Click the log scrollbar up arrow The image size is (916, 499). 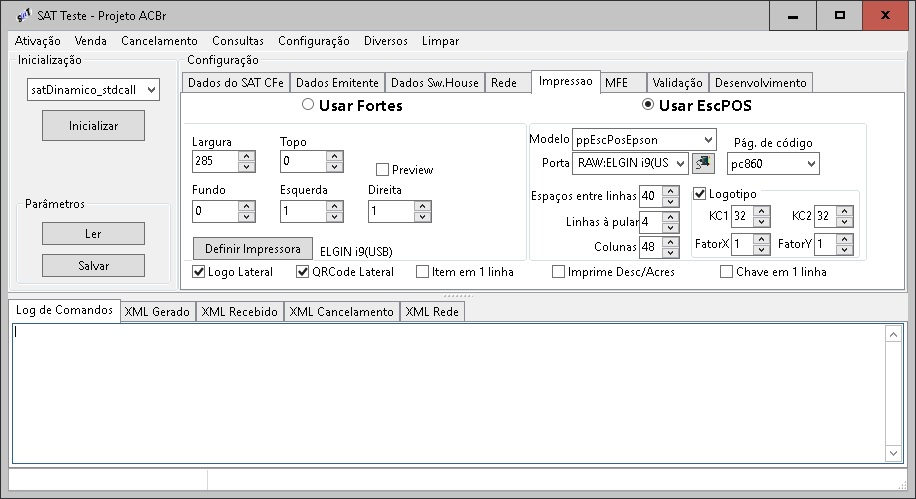point(893,335)
